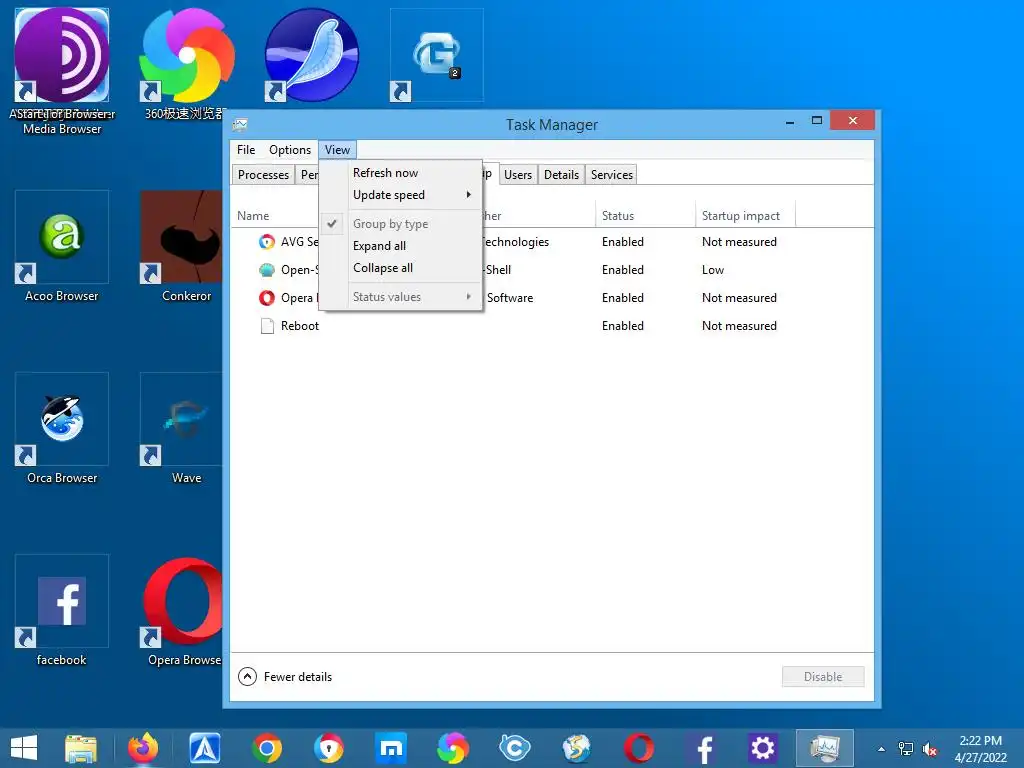
Task: Select the Opera startup entry icon
Action: point(266,298)
